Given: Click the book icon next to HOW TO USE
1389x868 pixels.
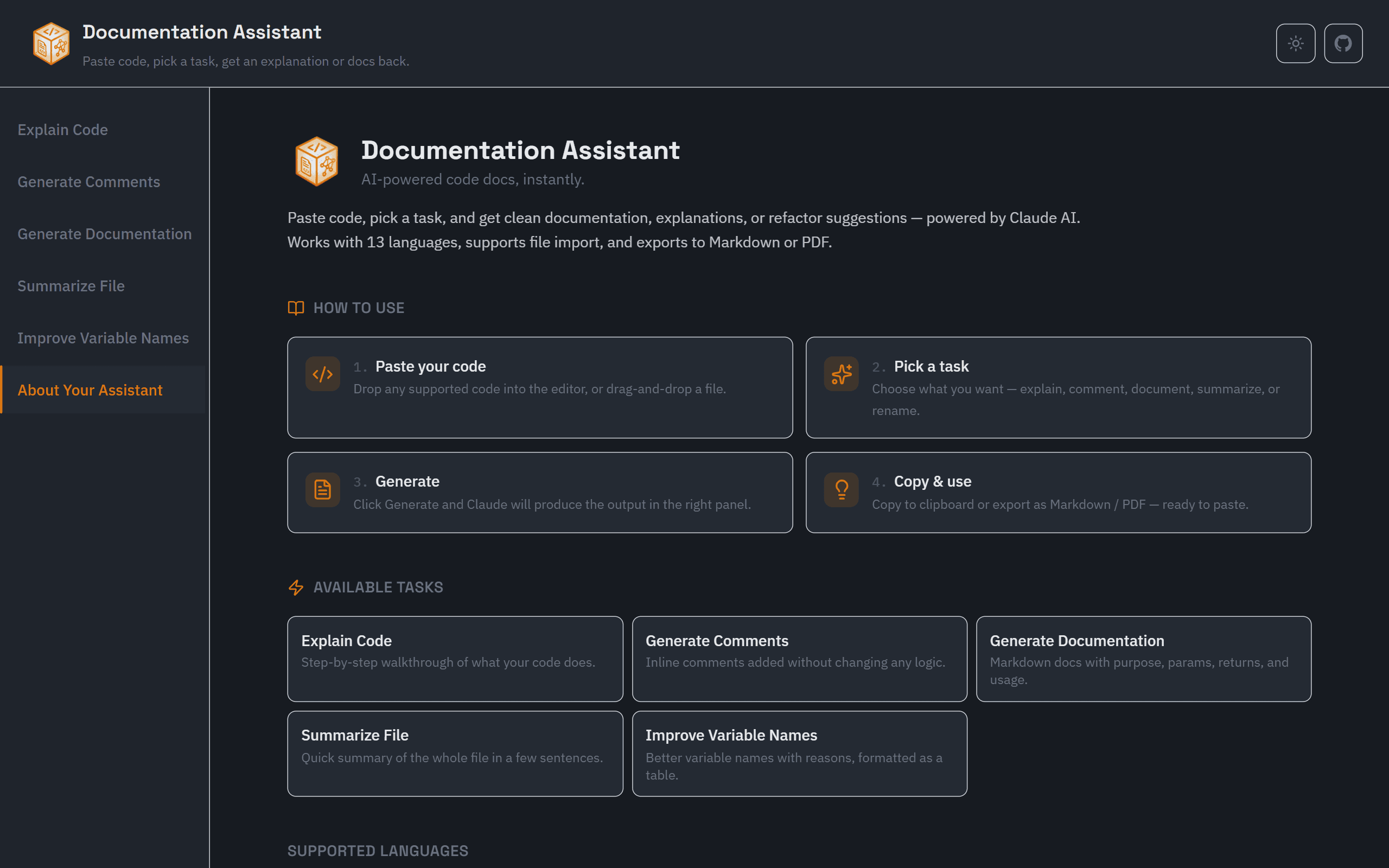Looking at the screenshot, I should (x=296, y=308).
